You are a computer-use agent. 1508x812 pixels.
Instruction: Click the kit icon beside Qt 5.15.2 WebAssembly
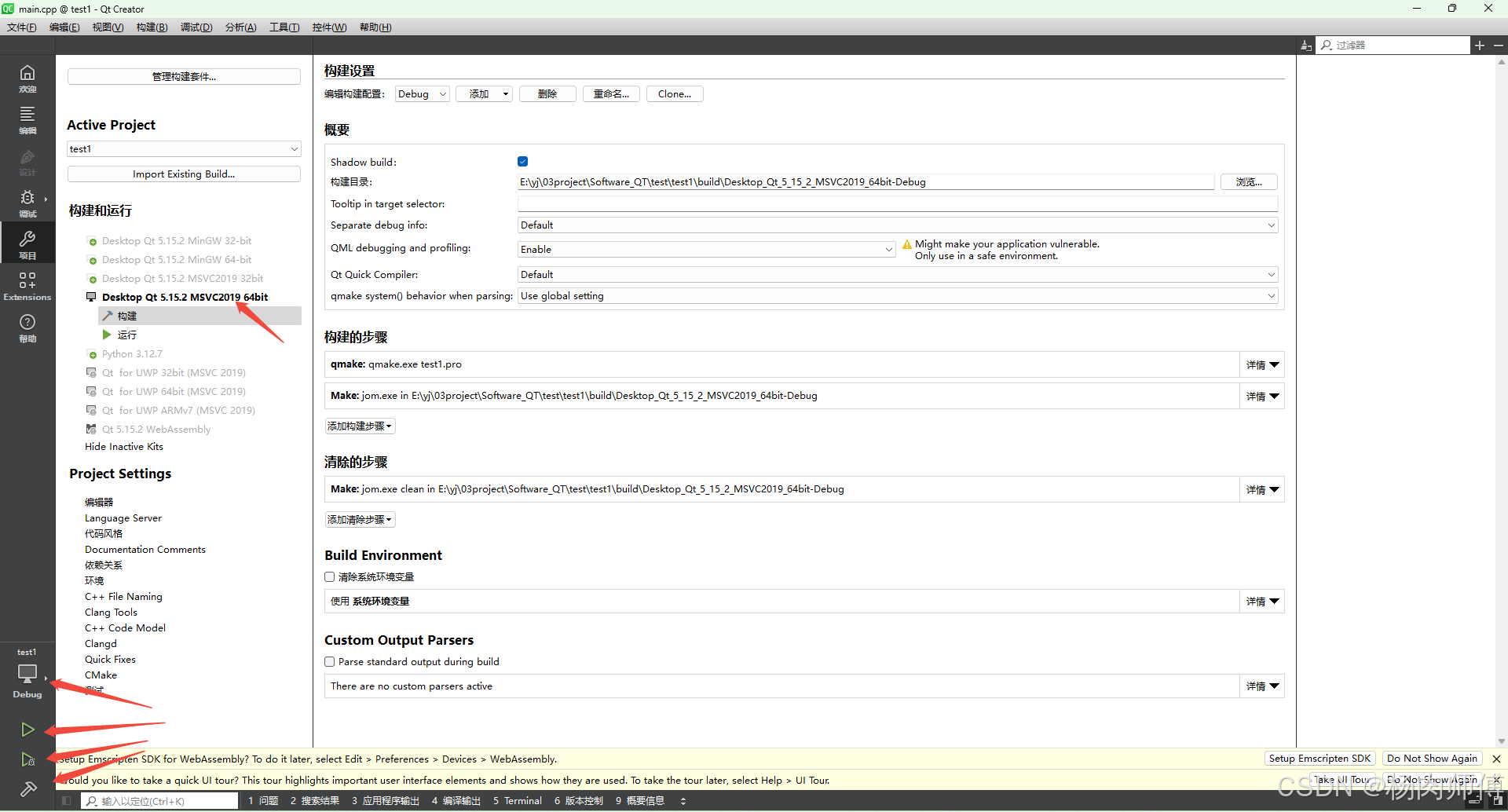pyautogui.click(x=91, y=429)
